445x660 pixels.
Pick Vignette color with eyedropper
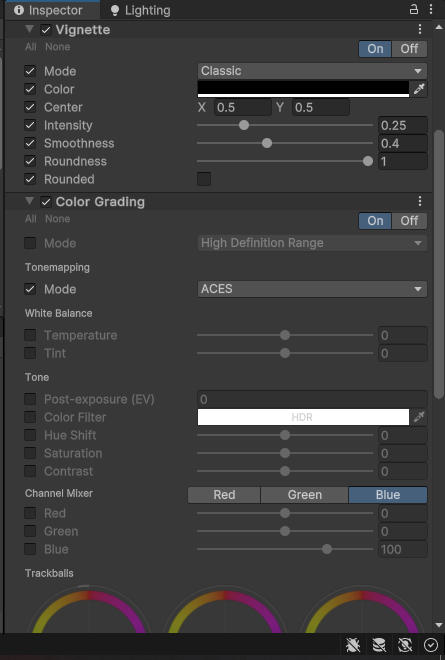419,89
